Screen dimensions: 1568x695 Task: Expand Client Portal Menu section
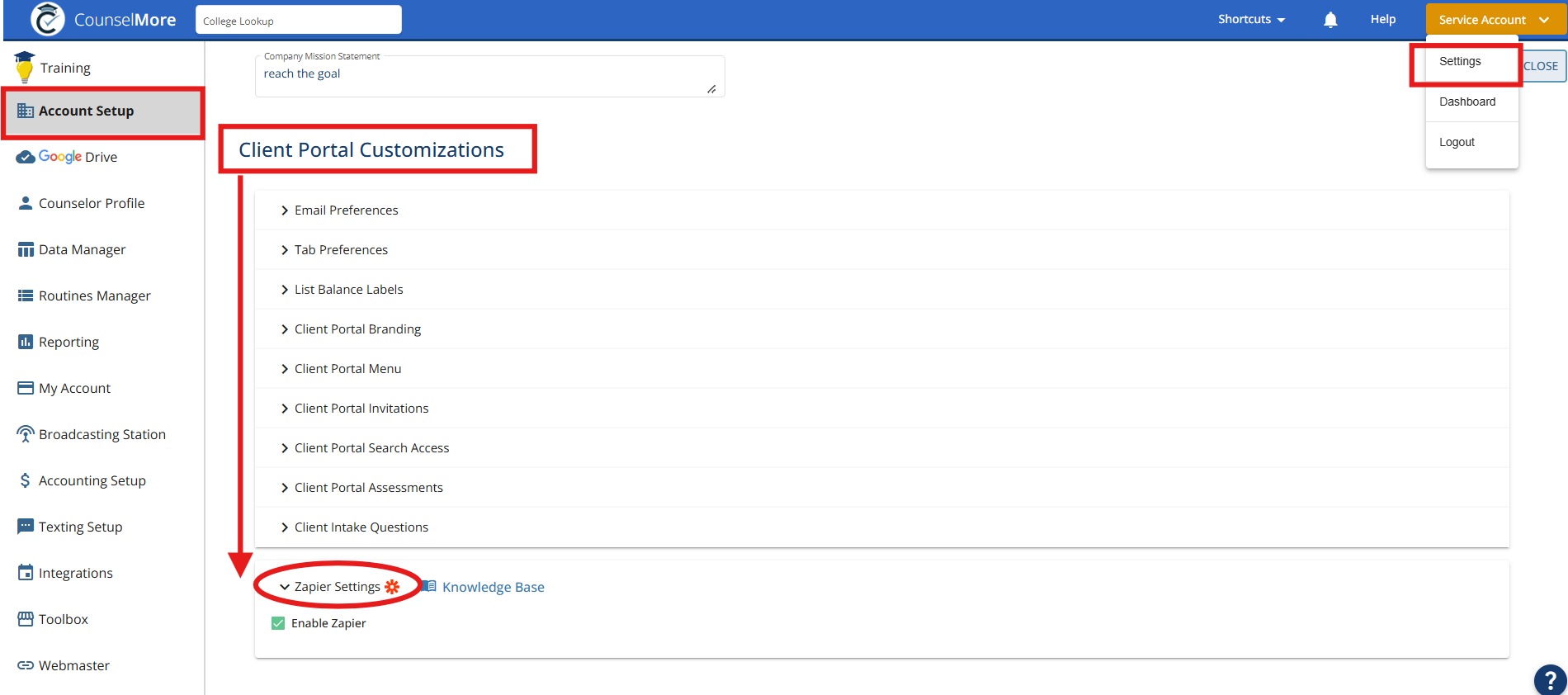[882, 369]
